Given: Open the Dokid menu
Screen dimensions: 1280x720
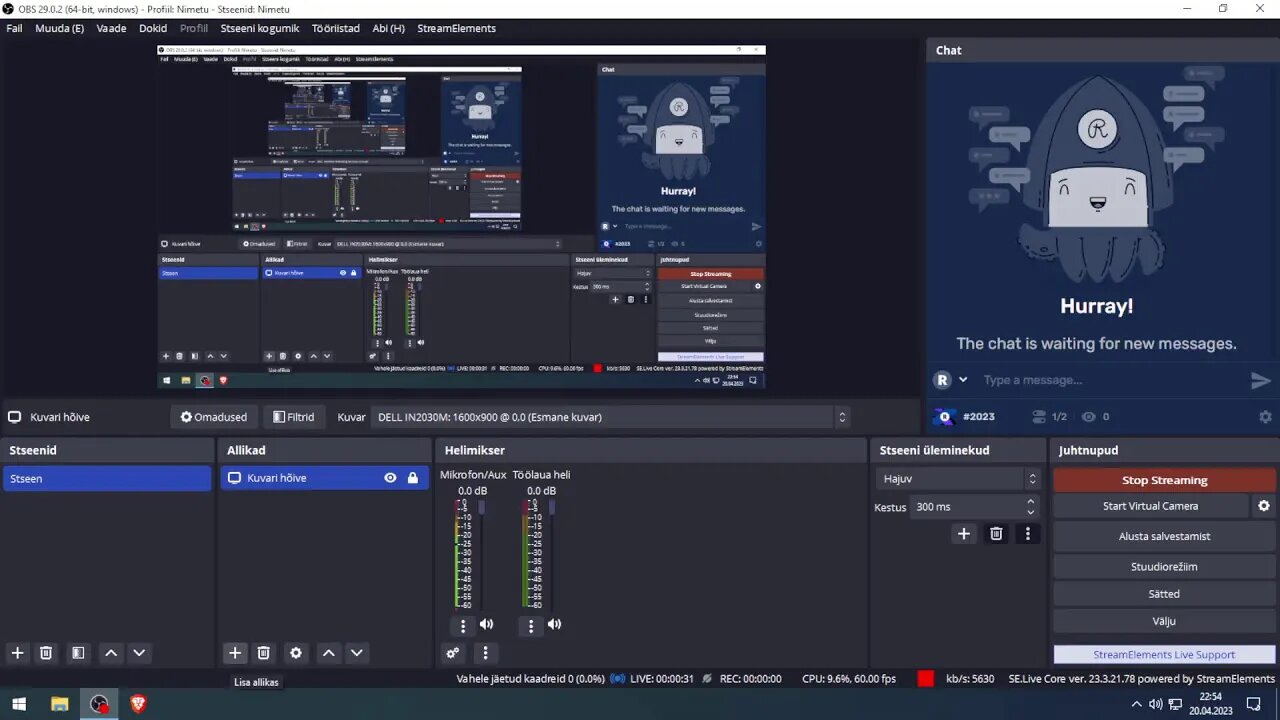Looking at the screenshot, I should click(153, 28).
